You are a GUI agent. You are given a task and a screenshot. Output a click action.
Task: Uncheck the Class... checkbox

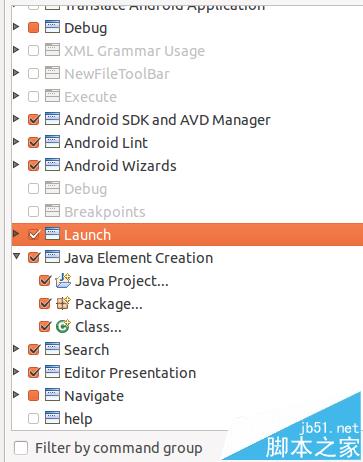pyautogui.click(x=45, y=327)
